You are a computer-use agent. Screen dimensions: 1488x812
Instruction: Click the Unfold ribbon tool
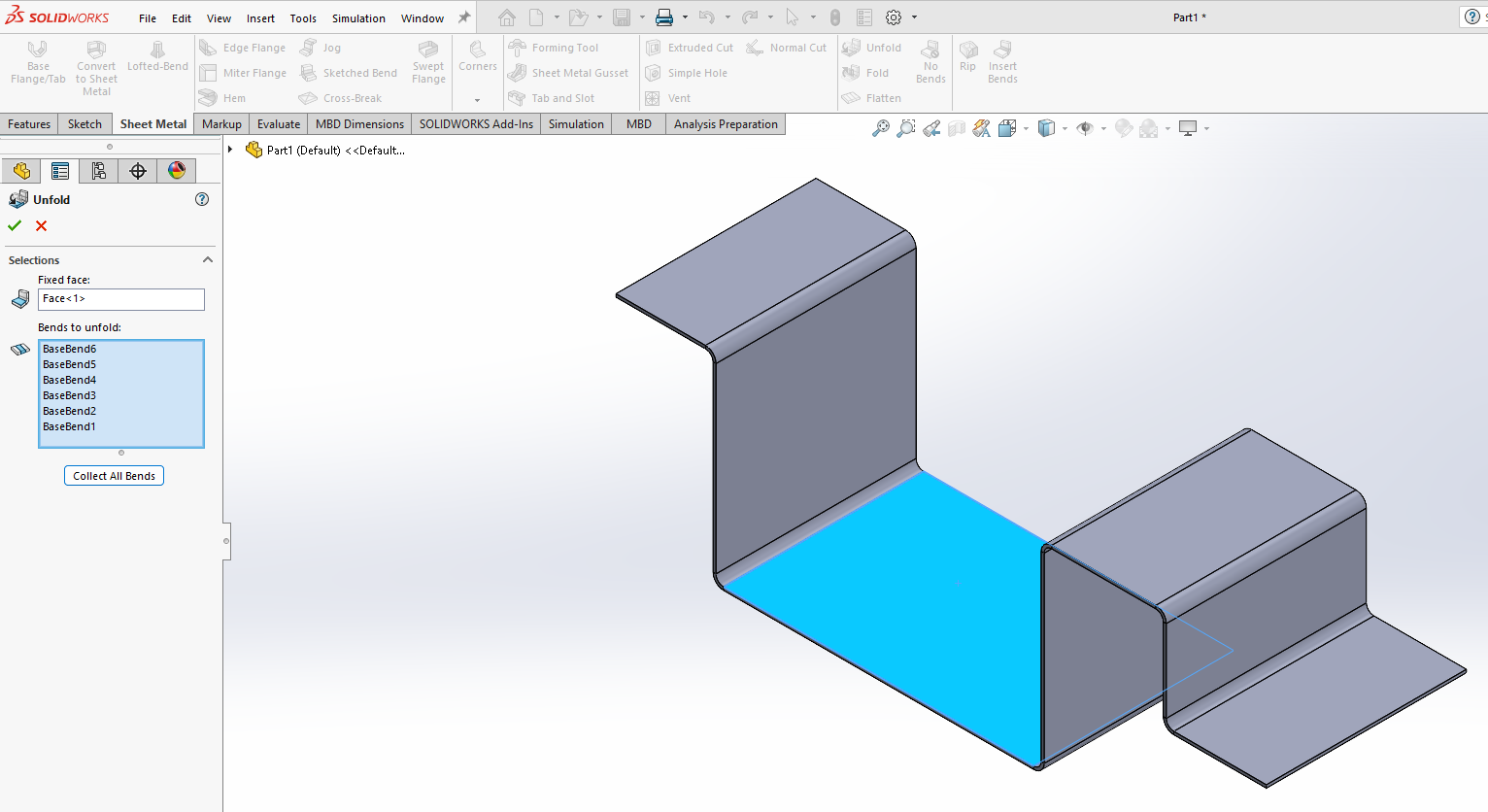pos(872,48)
